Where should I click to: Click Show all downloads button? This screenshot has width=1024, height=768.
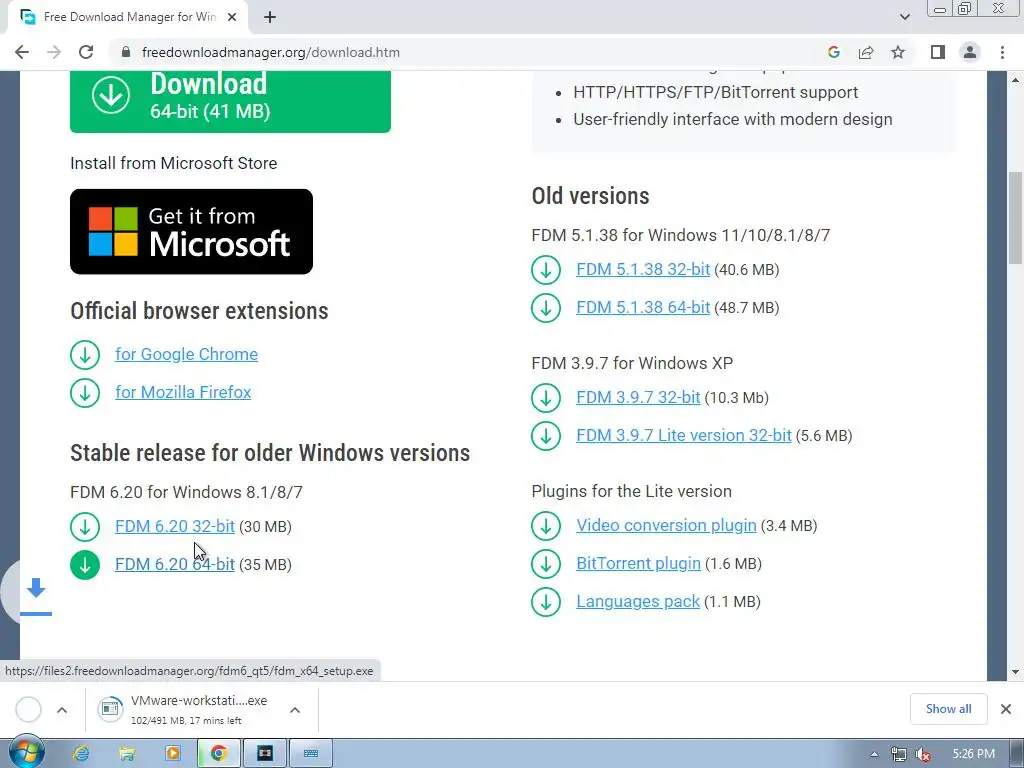[948, 709]
